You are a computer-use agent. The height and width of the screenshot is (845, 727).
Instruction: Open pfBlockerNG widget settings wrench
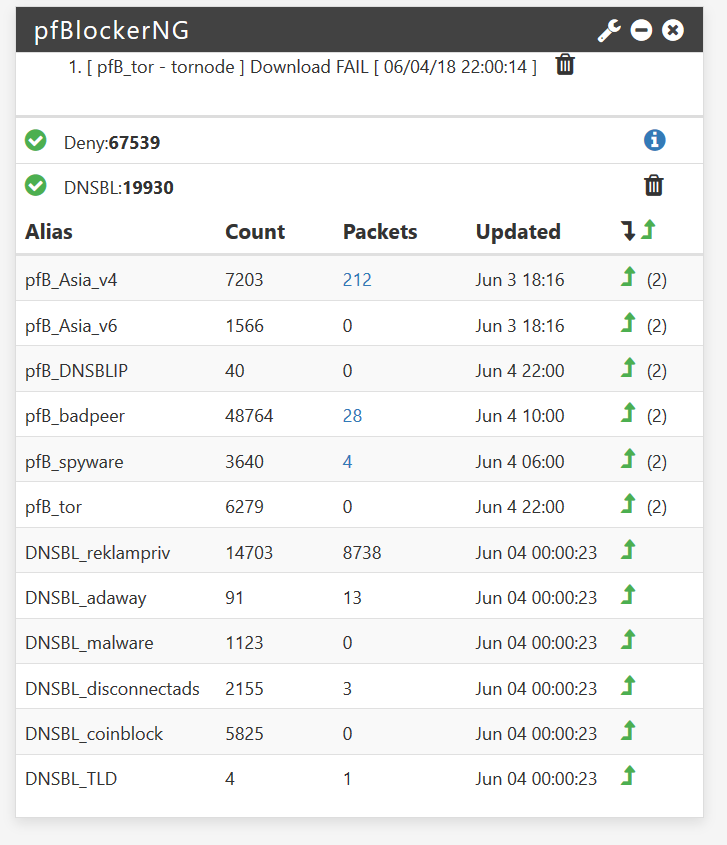(609, 30)
